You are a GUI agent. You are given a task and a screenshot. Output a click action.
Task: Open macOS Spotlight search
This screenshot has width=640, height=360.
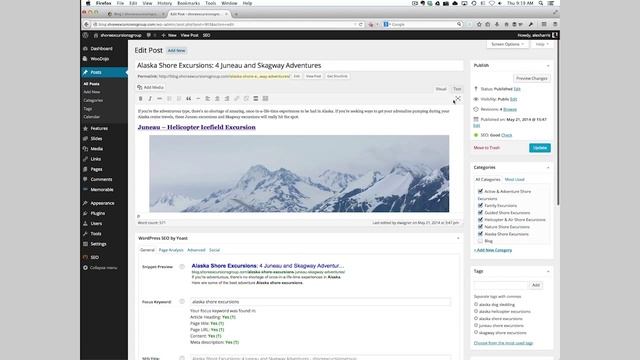pos(541,3)
